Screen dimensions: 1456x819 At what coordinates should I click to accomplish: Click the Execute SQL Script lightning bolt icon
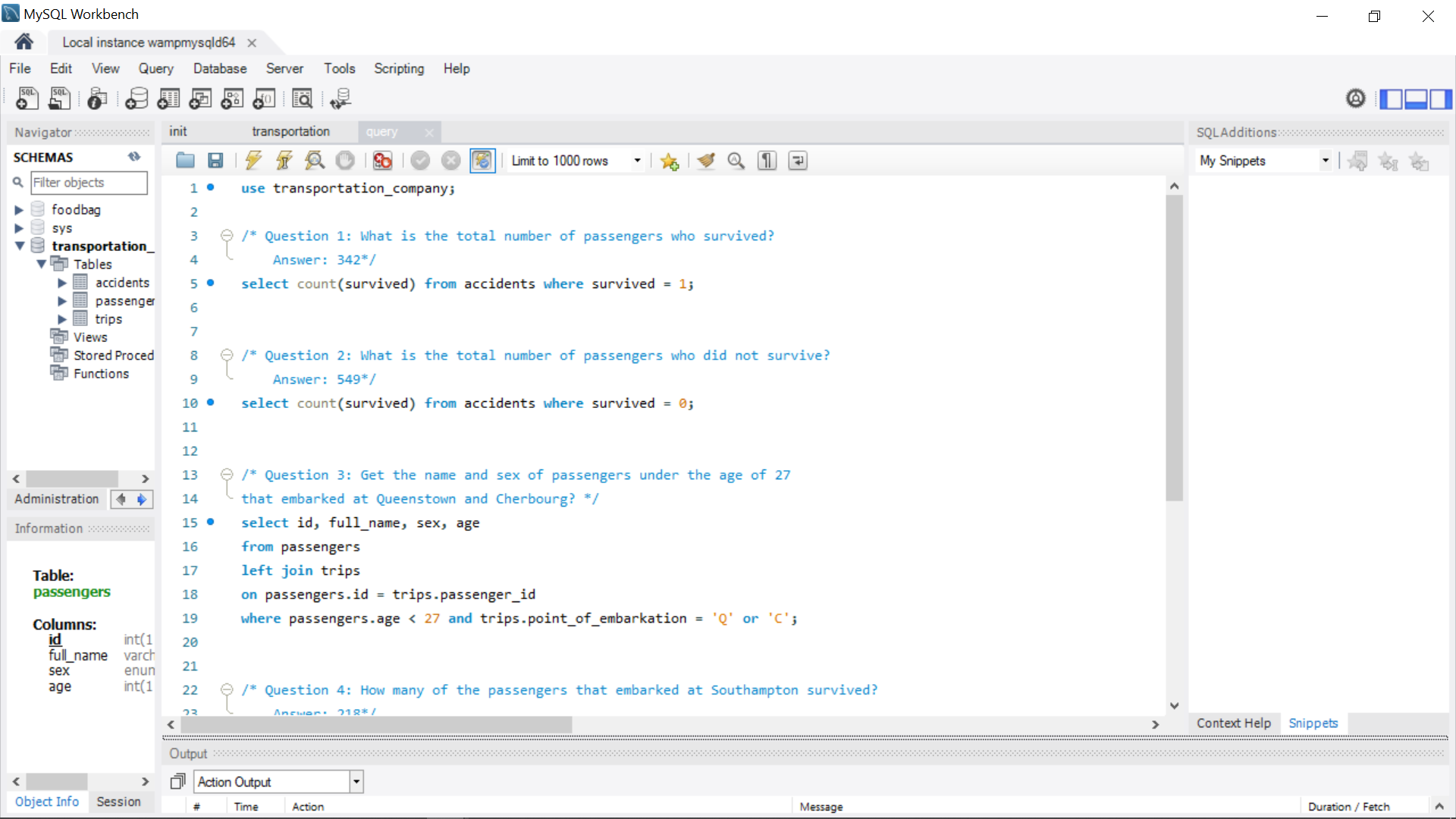click(x=253, y=160)
